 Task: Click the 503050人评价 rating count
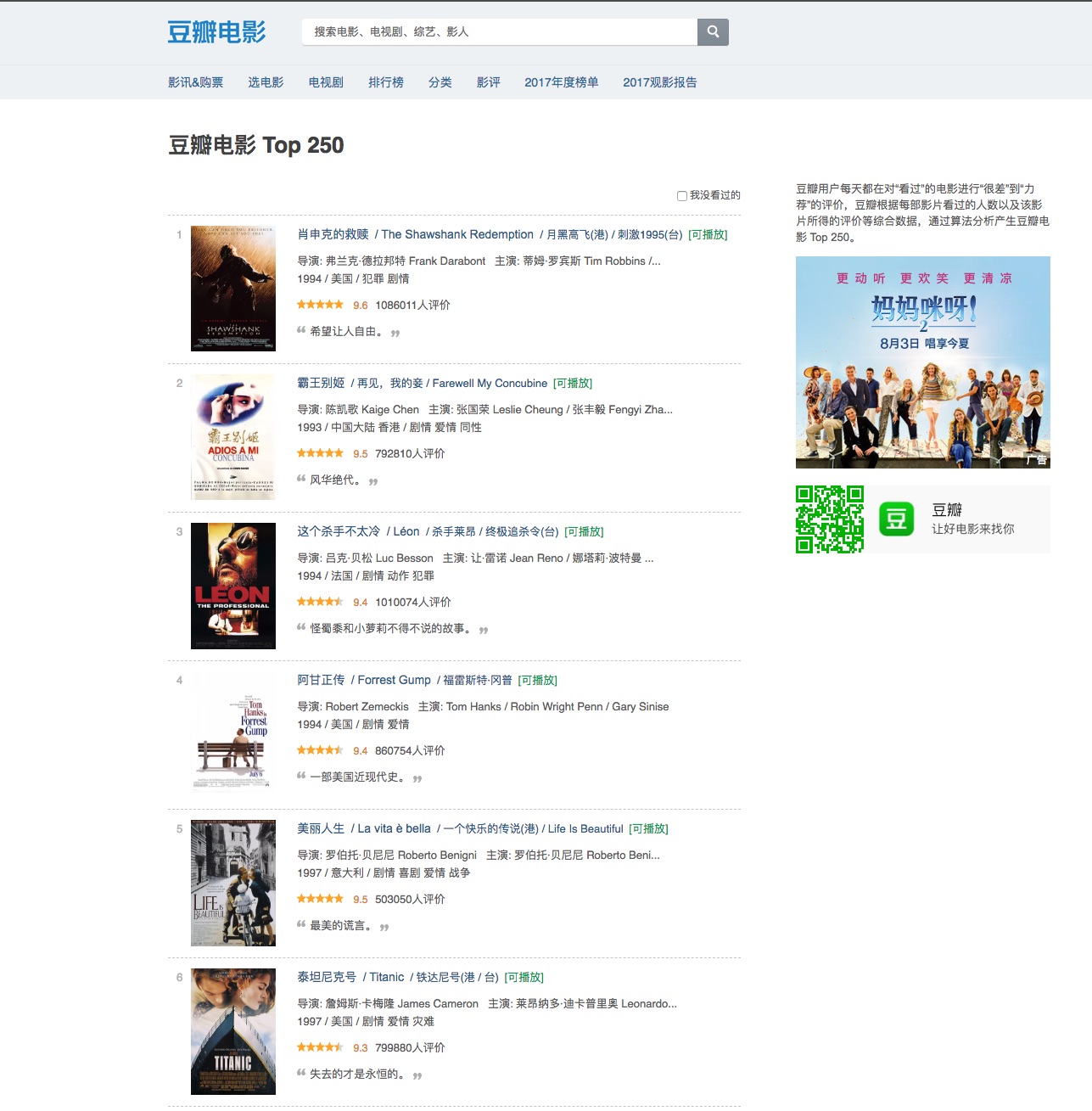point(410,899)
